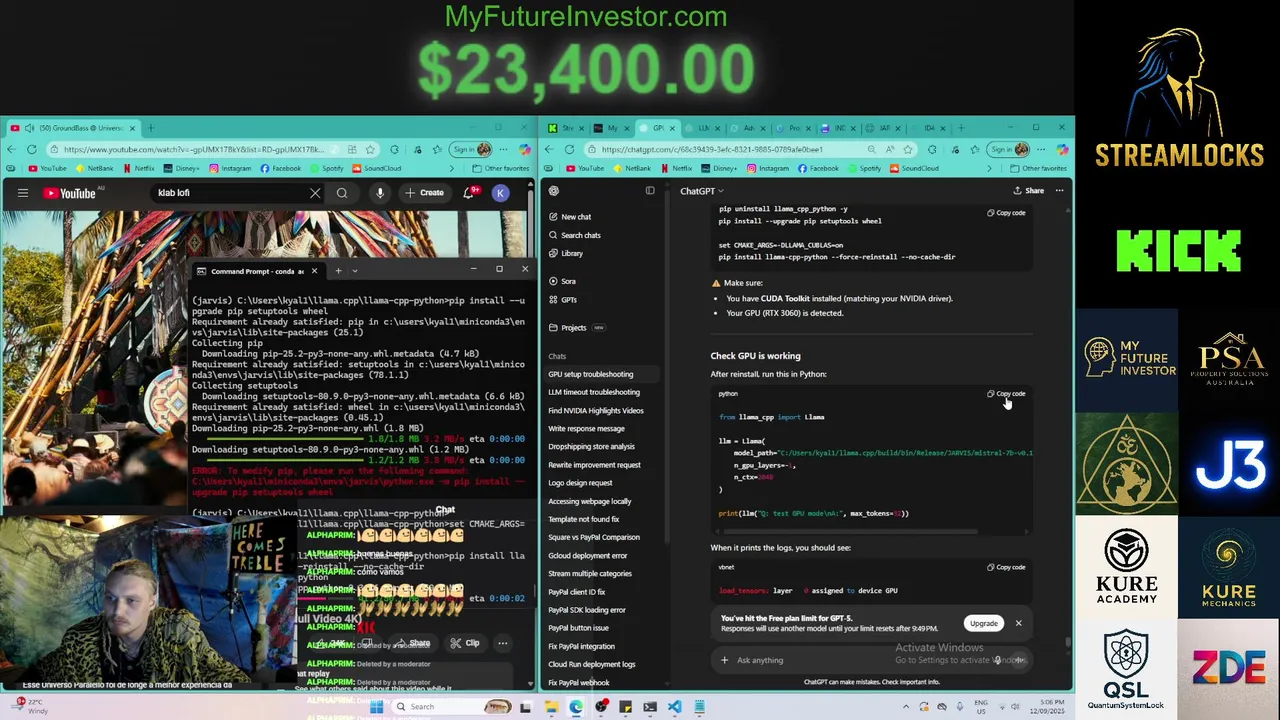Click the taskbar Search box

[x=450, y=707]
